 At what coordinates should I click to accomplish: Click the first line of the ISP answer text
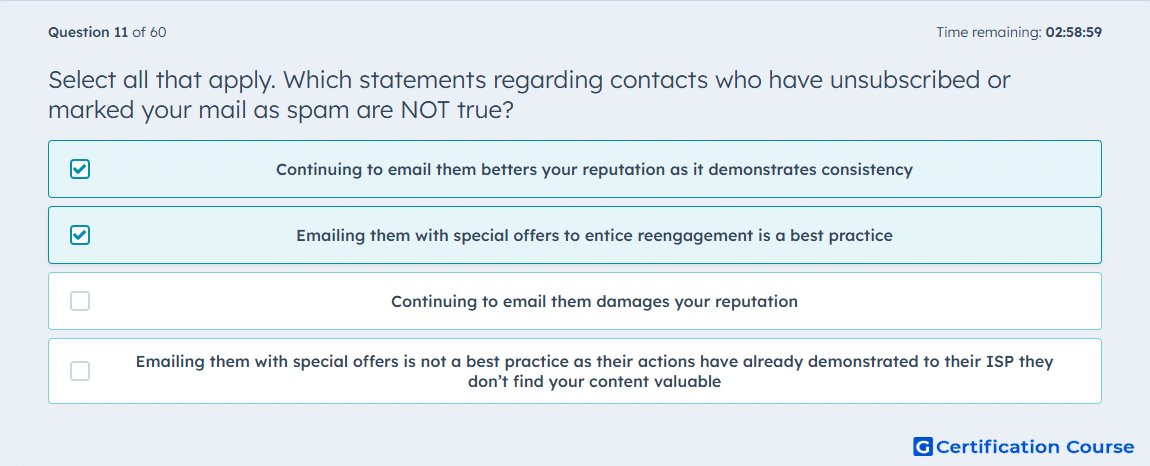coord(594,362)
